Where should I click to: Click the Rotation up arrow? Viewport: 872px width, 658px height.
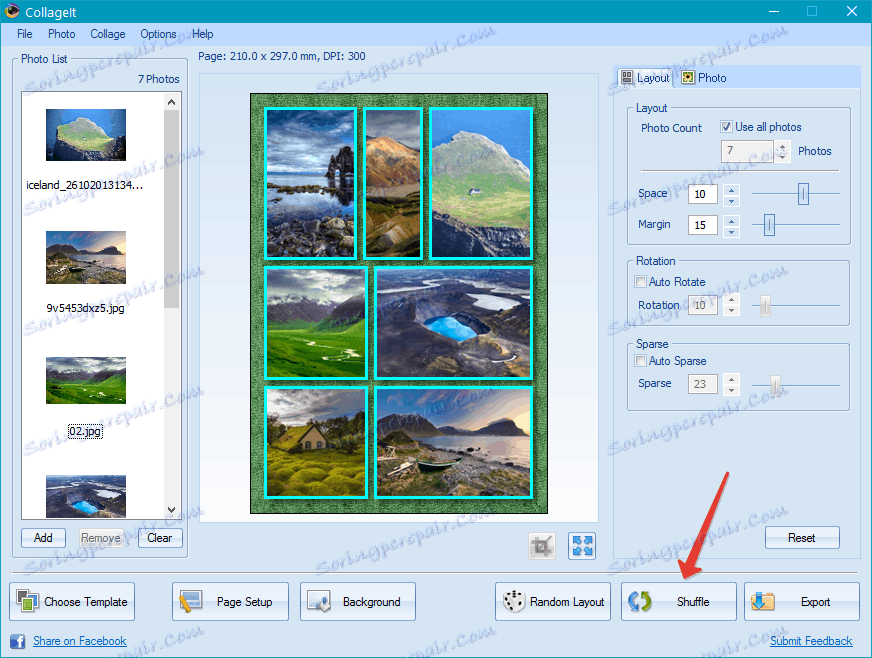pyautogui.click(x=732, y=300)
